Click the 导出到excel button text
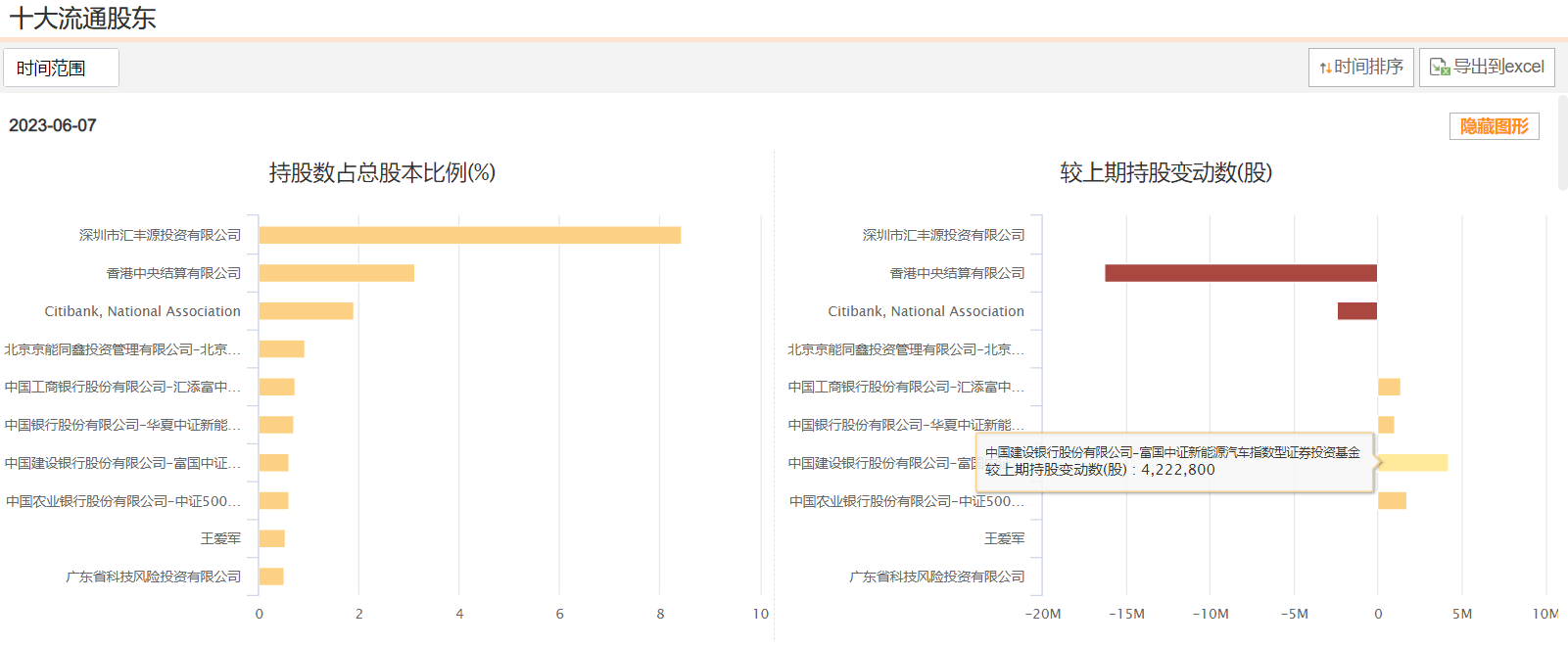Viewport: 1568px width, 646px height. click(x=1498, y=67)
